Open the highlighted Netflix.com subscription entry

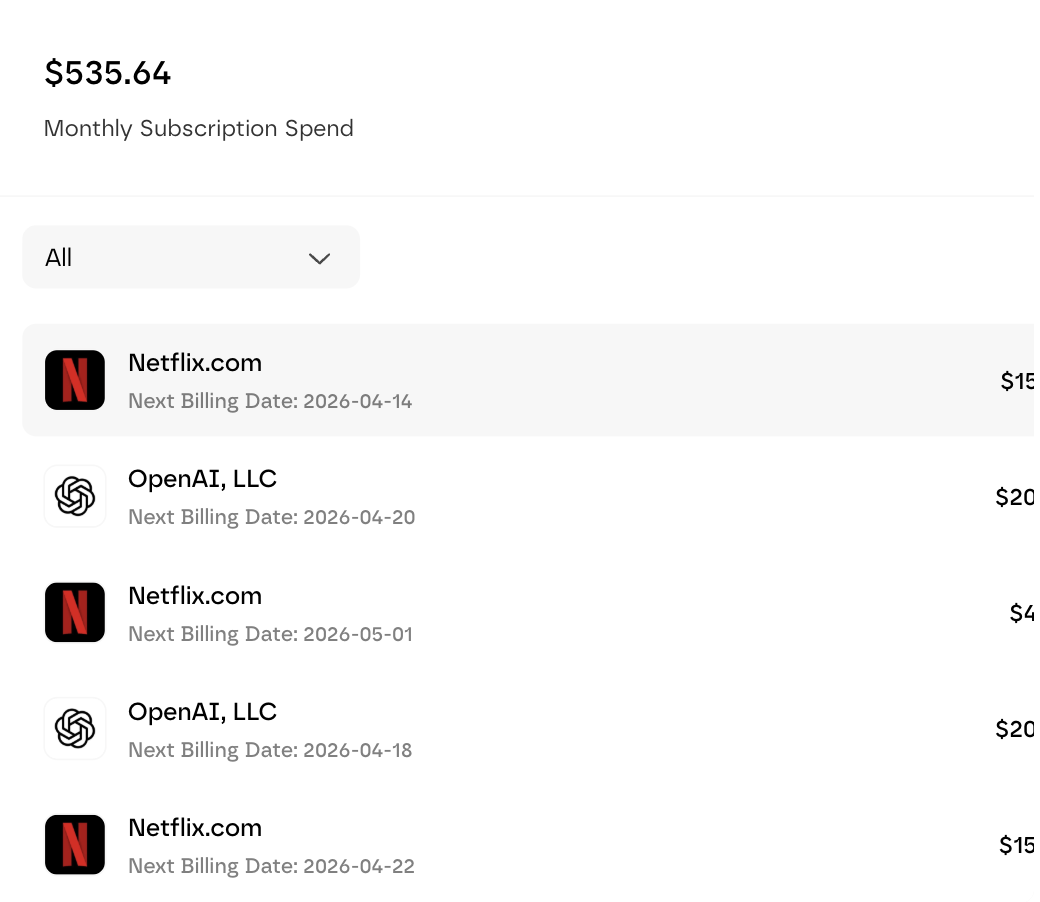(400, 380)
